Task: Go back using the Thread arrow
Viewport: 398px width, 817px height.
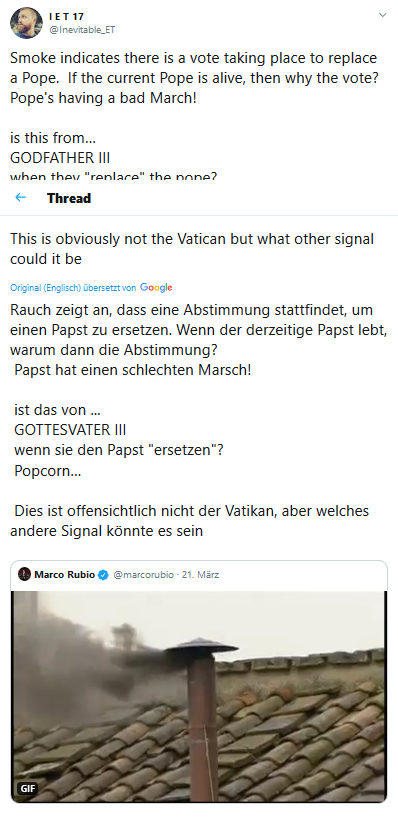Action: pyautogui.click(x=20, y=197)
